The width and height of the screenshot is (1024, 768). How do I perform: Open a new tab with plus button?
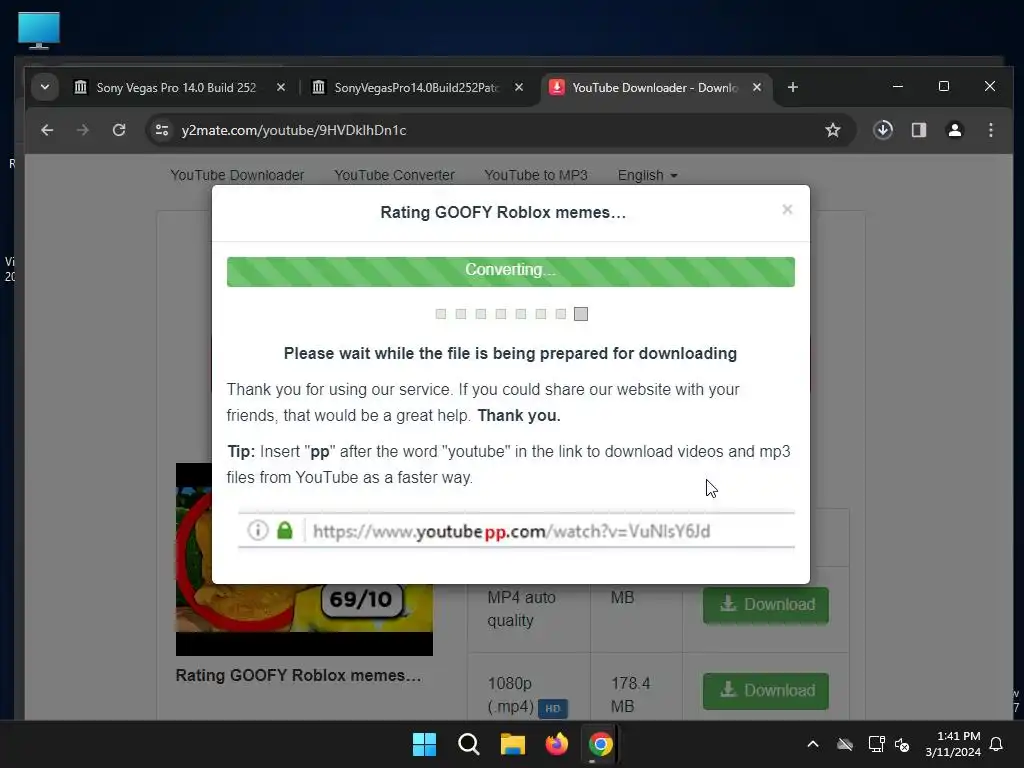click(793, 87)
